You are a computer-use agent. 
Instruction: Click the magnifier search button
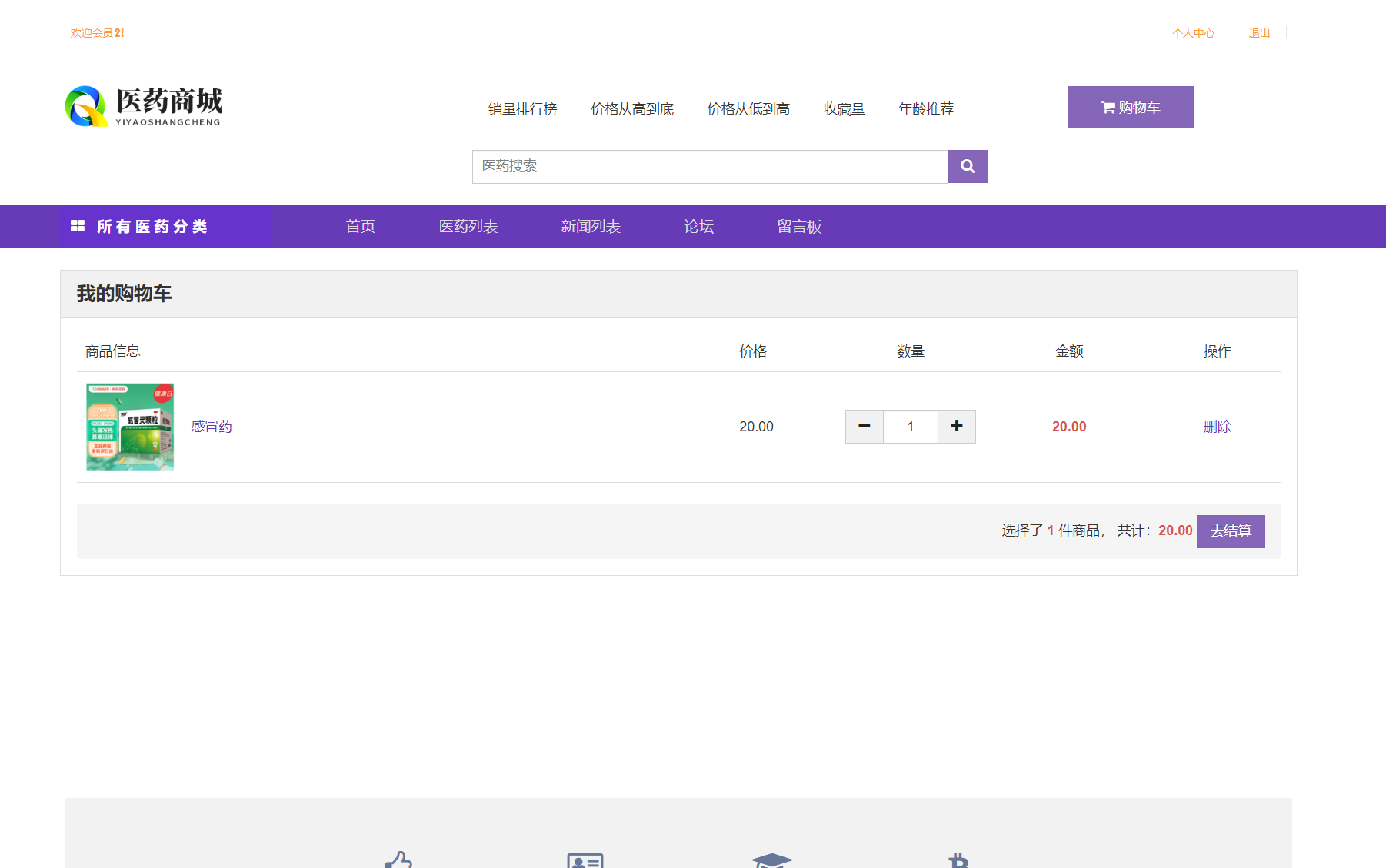click(x=968, y=166)
